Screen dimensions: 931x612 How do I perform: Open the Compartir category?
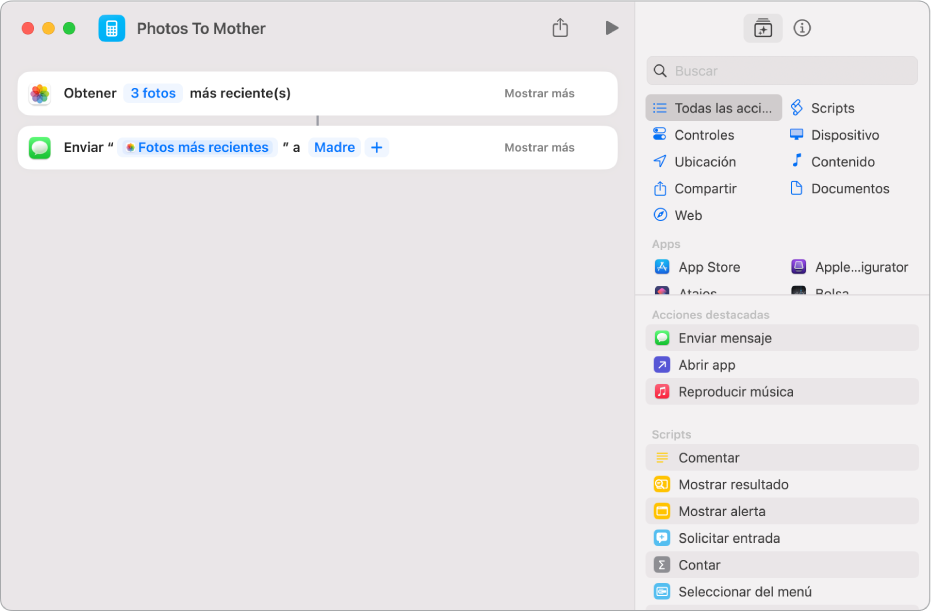695,189
